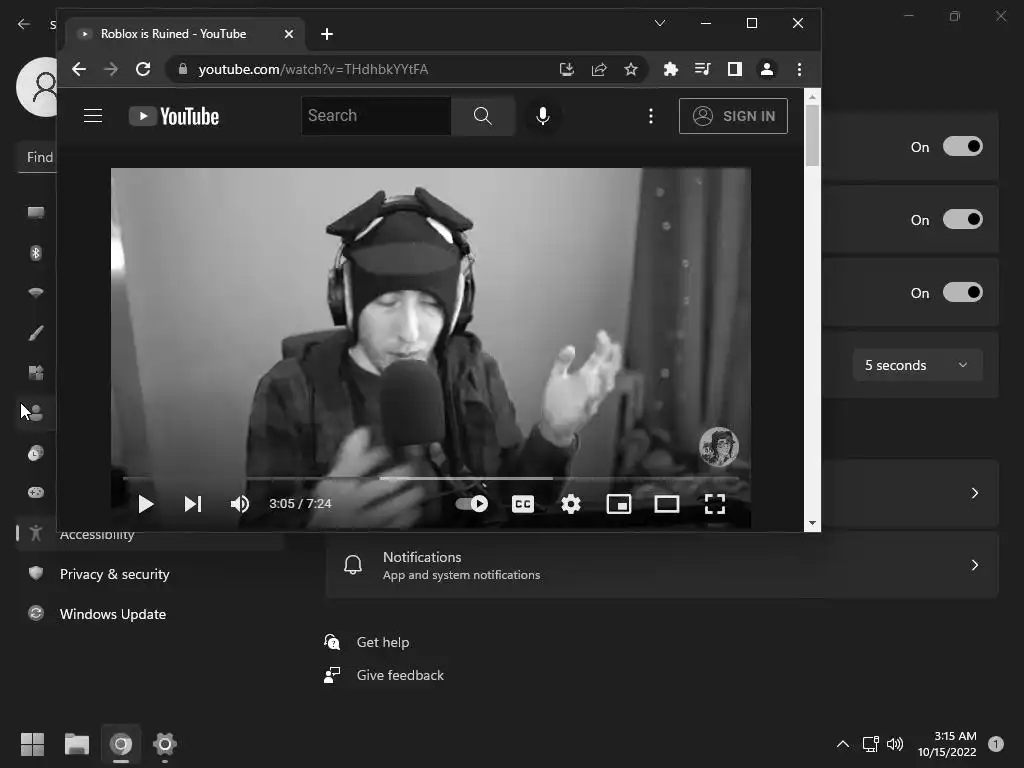Play the video

146,504
